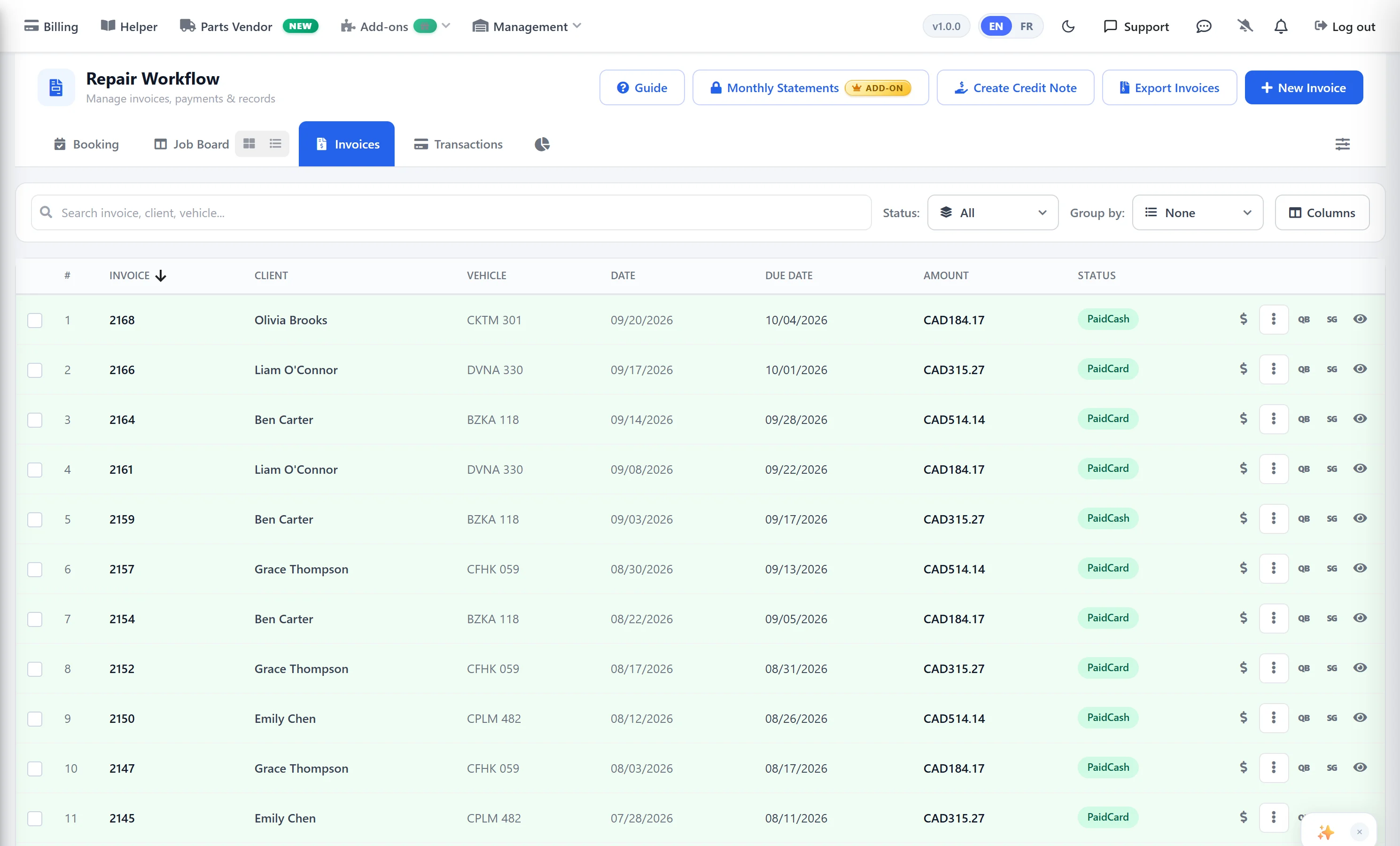The height and width of the screenshot is (846, 1400).
Task: Open Monthly Statements add-on
Action: [x=810, y=87]
